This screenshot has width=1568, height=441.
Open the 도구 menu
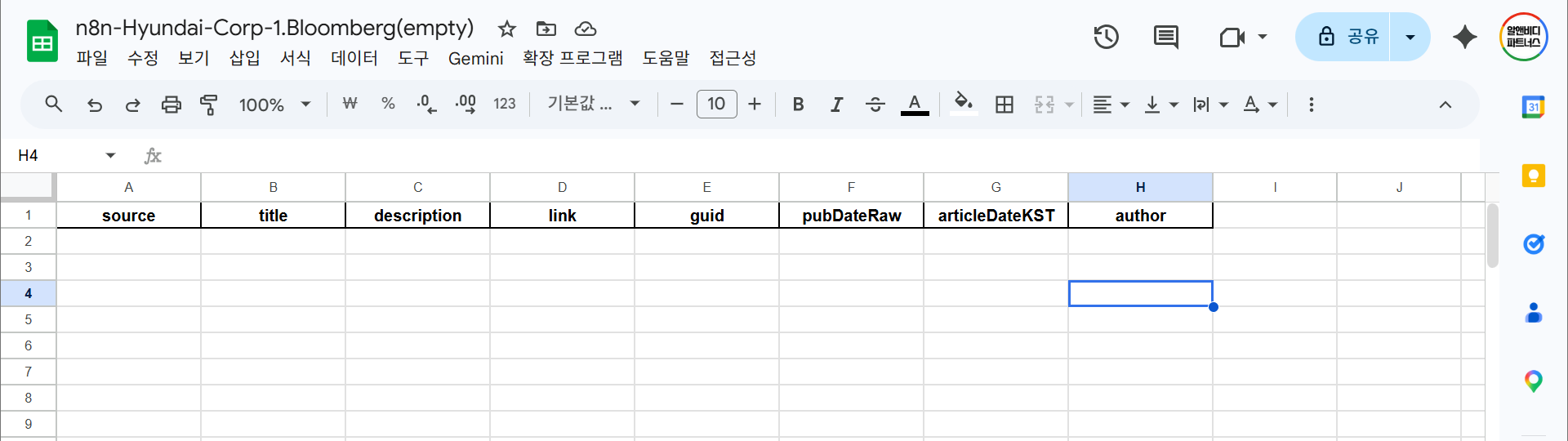(x=413, y=58)
